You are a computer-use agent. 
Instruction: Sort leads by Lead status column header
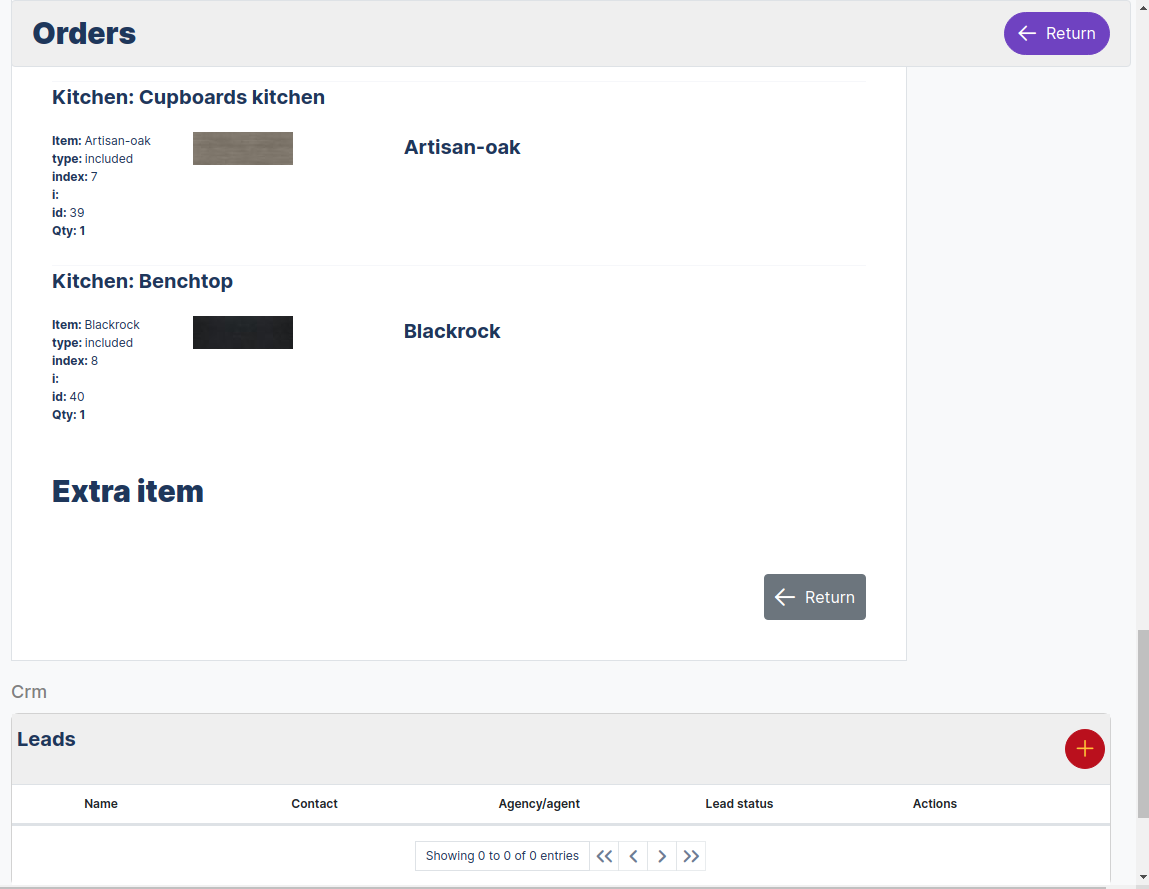tap(739, 804)
